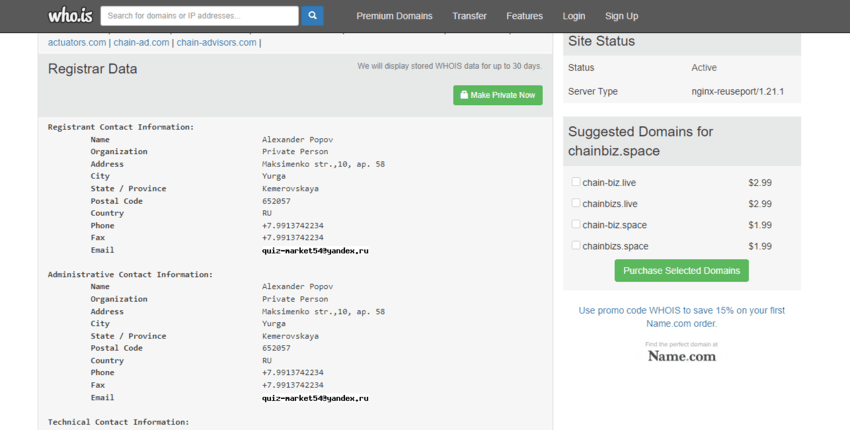Open the promo code WHOIS offer link

681,317
